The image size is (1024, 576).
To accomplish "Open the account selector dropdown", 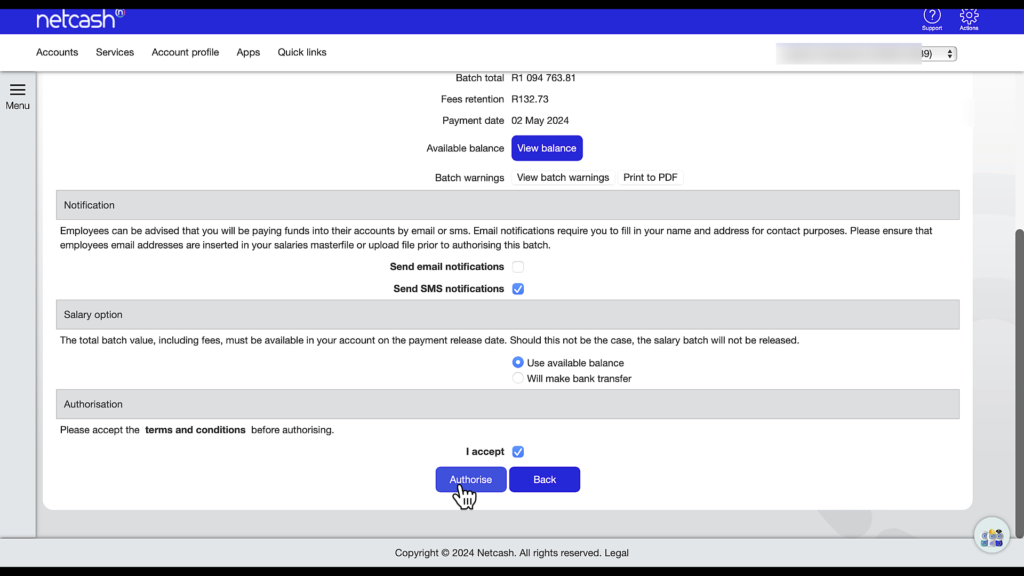I will [x=866, y=54].
